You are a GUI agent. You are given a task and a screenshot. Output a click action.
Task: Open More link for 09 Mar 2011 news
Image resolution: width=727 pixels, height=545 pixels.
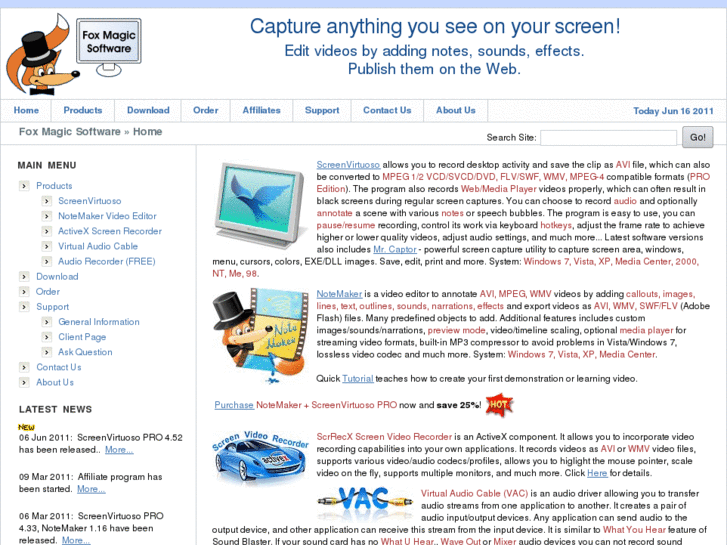pyautogui.click(x=91, y=489)
